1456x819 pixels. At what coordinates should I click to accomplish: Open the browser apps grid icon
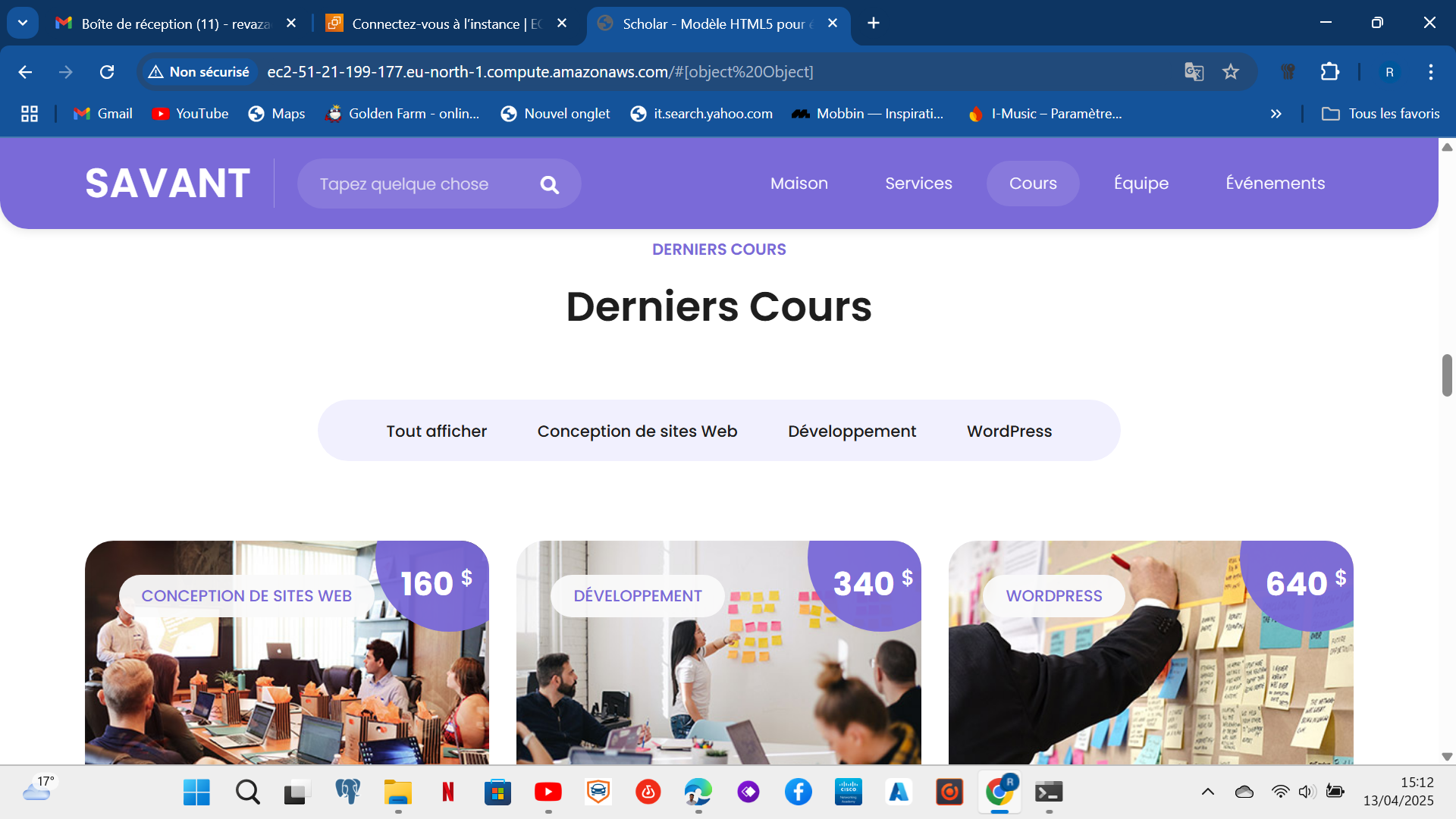point(30,114)
